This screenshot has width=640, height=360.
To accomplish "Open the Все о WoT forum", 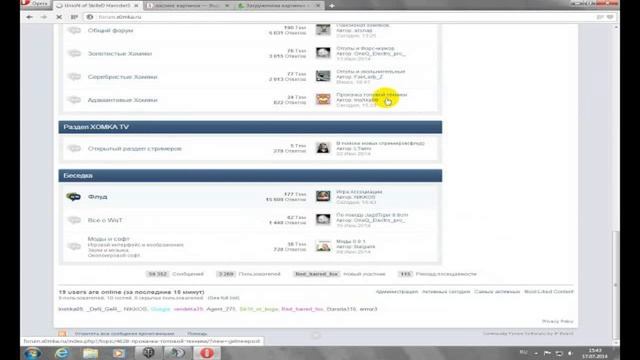I will pyautogui.click(x=105, y=220).
